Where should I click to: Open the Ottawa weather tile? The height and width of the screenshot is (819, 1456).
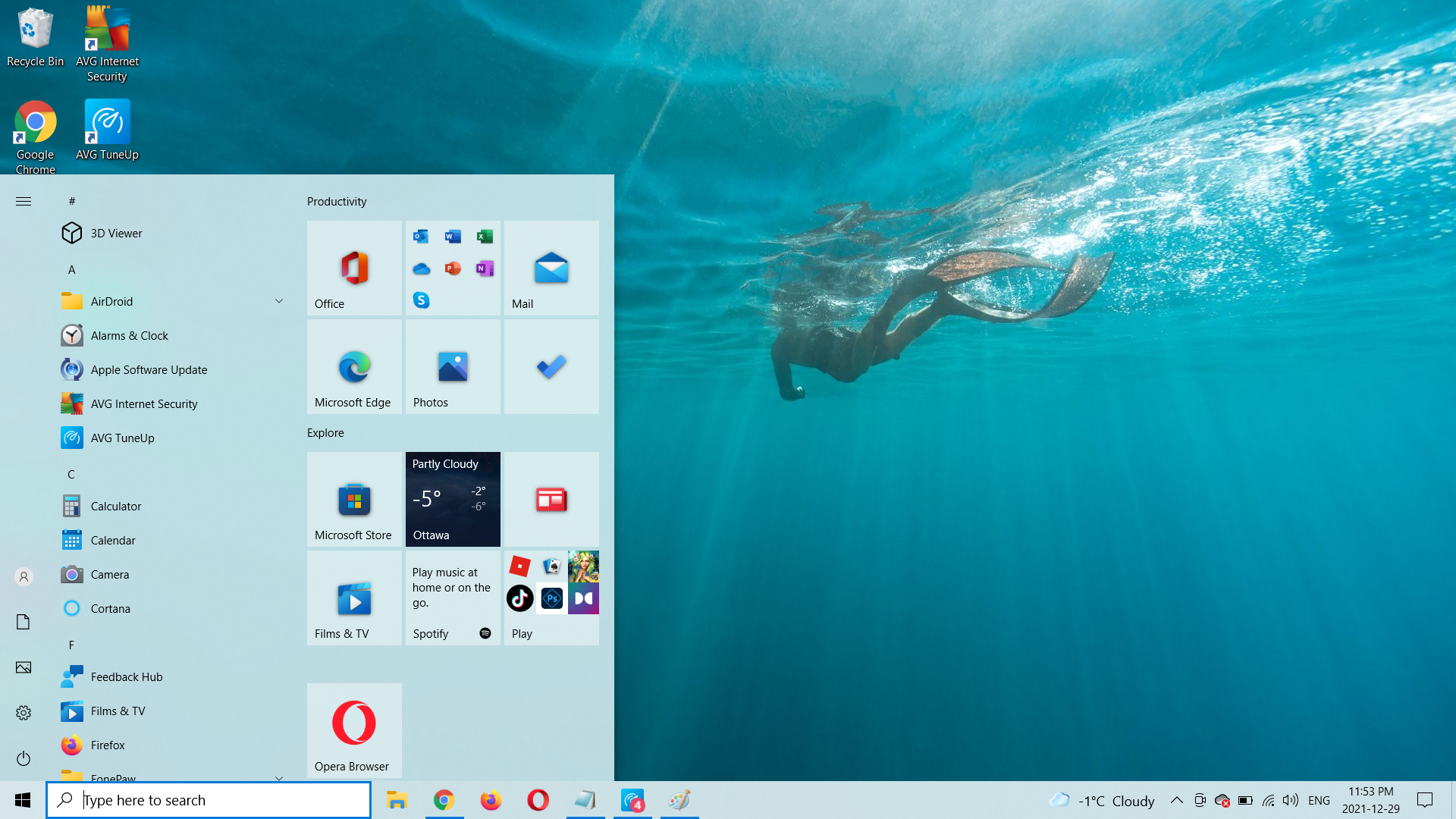click(x=453, y=499)
